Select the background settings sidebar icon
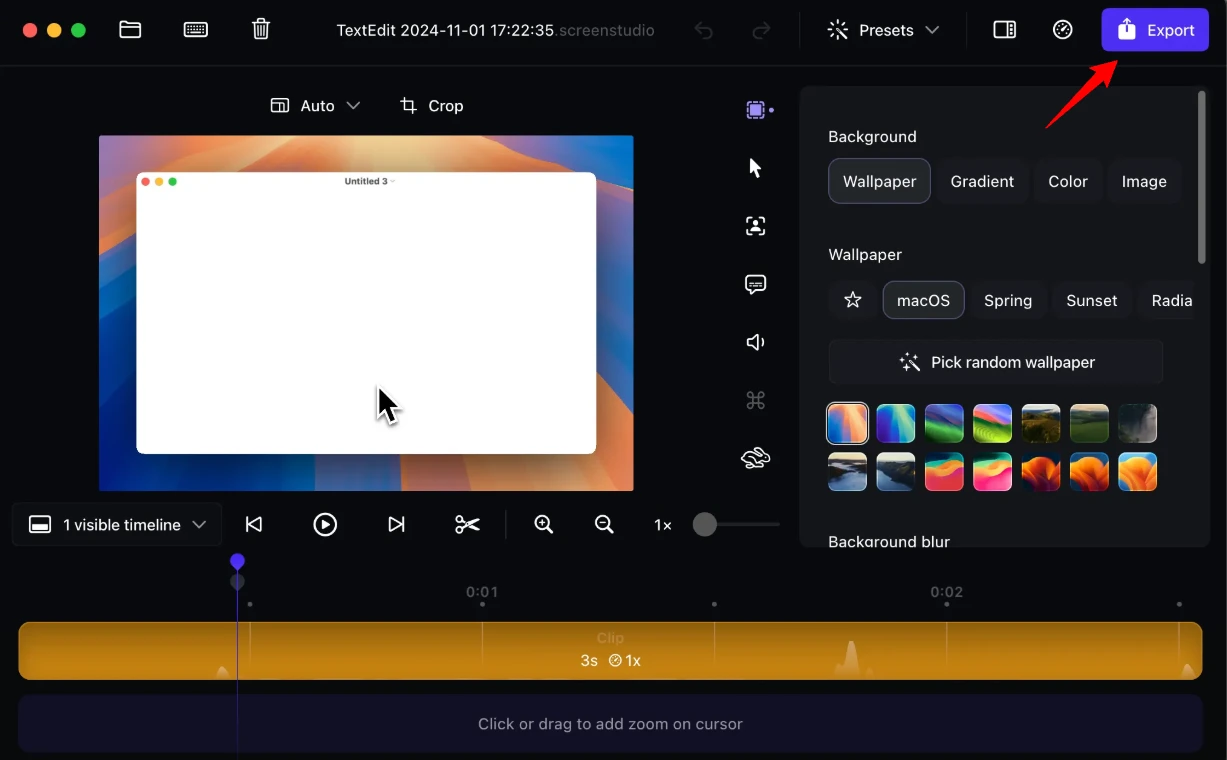This screenshot has width=1227, height=760. pyautogui.click(x=756, y=110)
